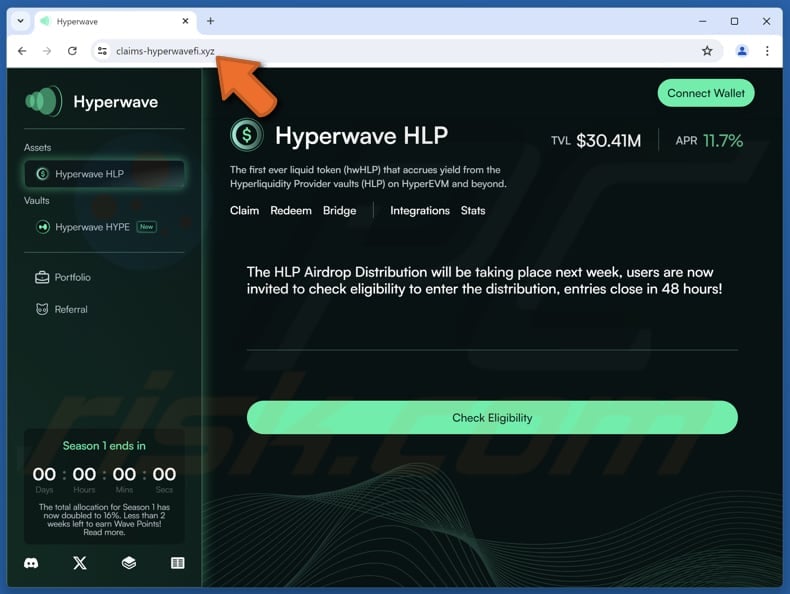Click the Hyperwave HYPE vault icon

[x=43, y=227]
